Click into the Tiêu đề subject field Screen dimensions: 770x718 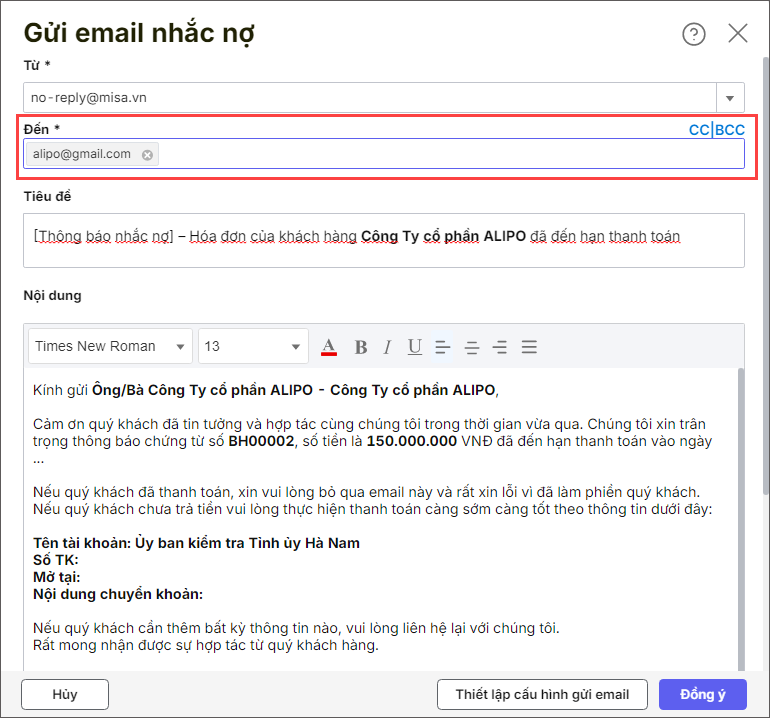(384, 240)
